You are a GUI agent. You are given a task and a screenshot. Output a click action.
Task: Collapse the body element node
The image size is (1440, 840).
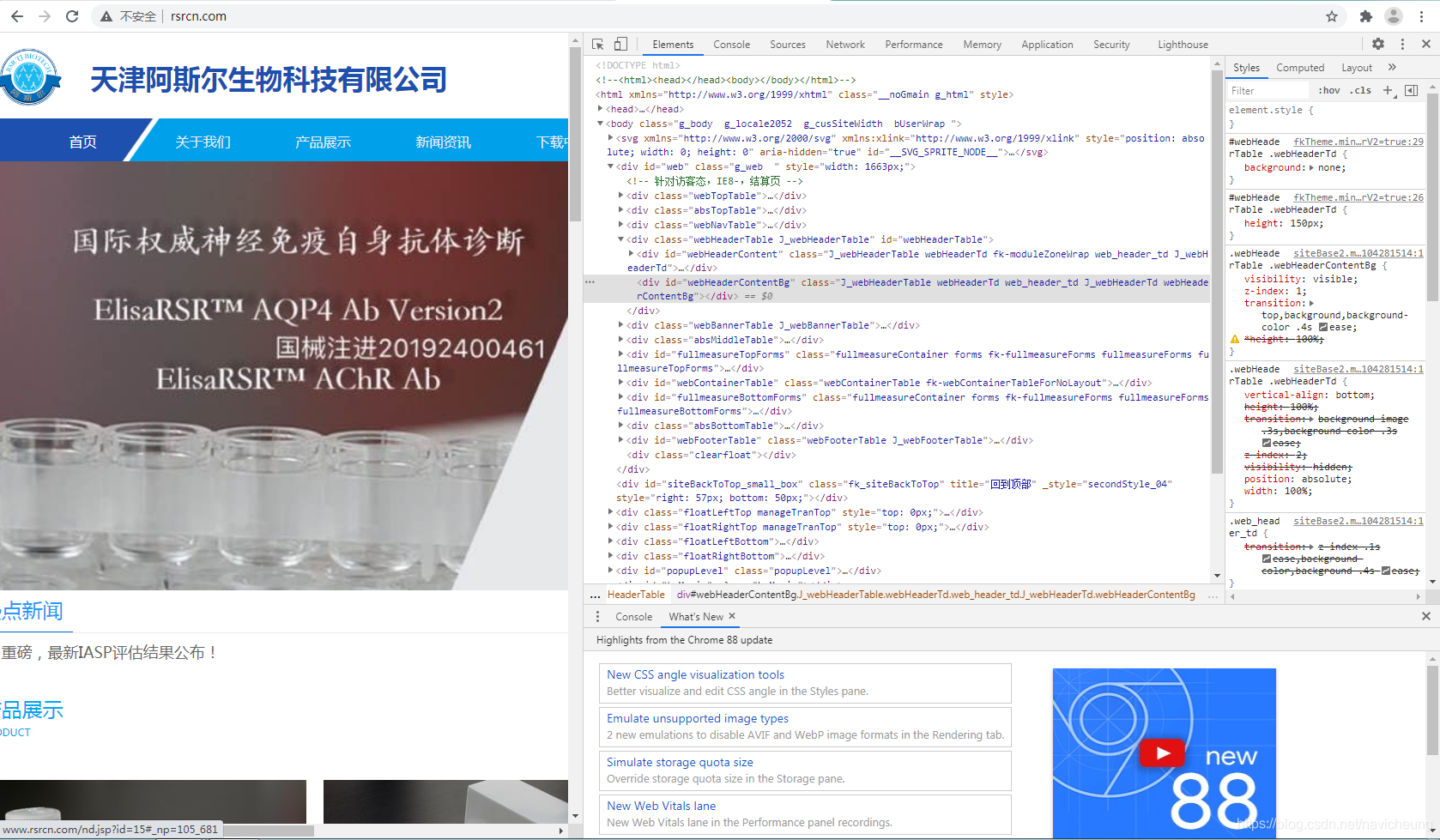(601, 124)
